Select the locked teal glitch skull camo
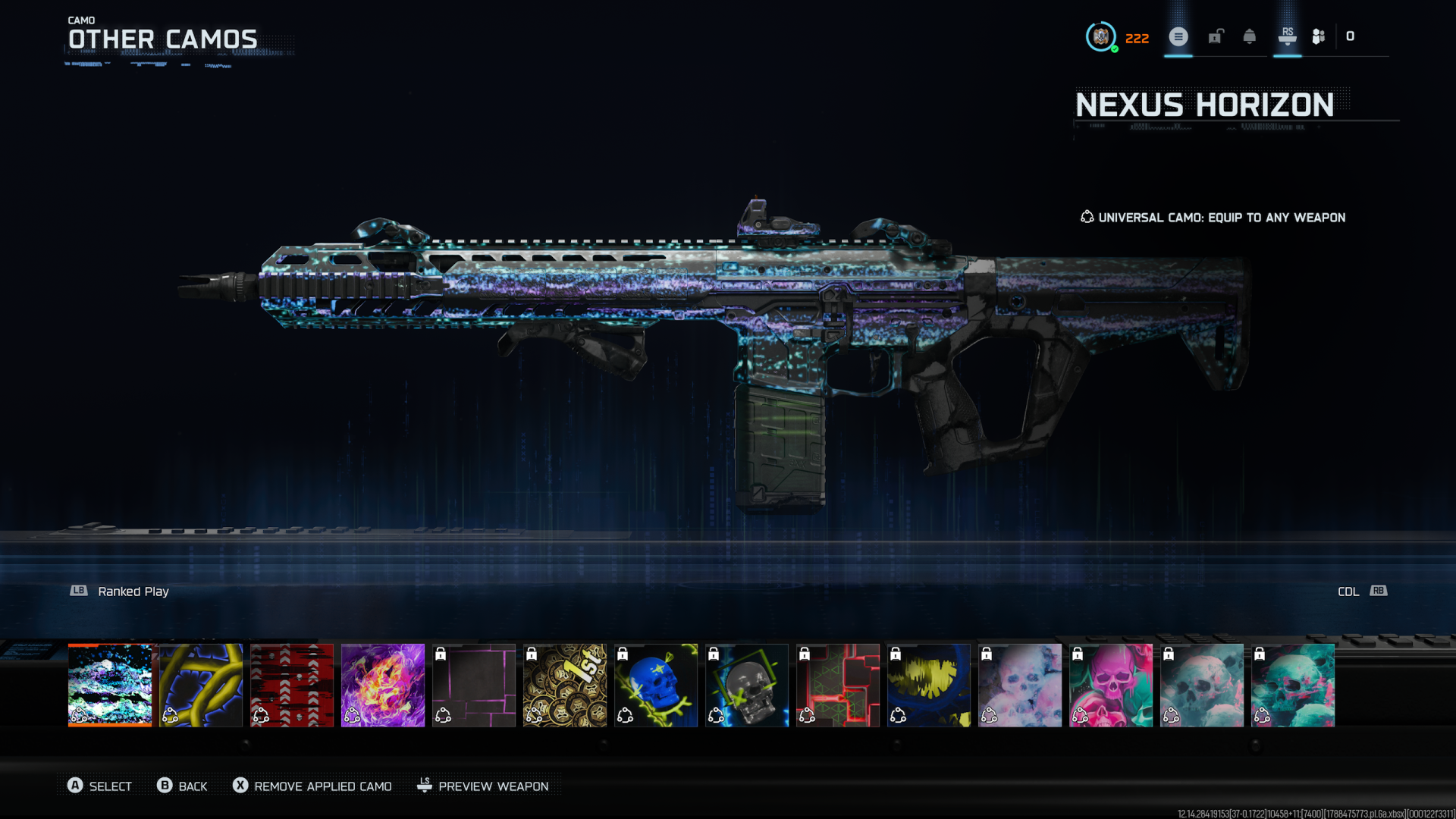The image size is (1456, 819). click(1293, 686)
